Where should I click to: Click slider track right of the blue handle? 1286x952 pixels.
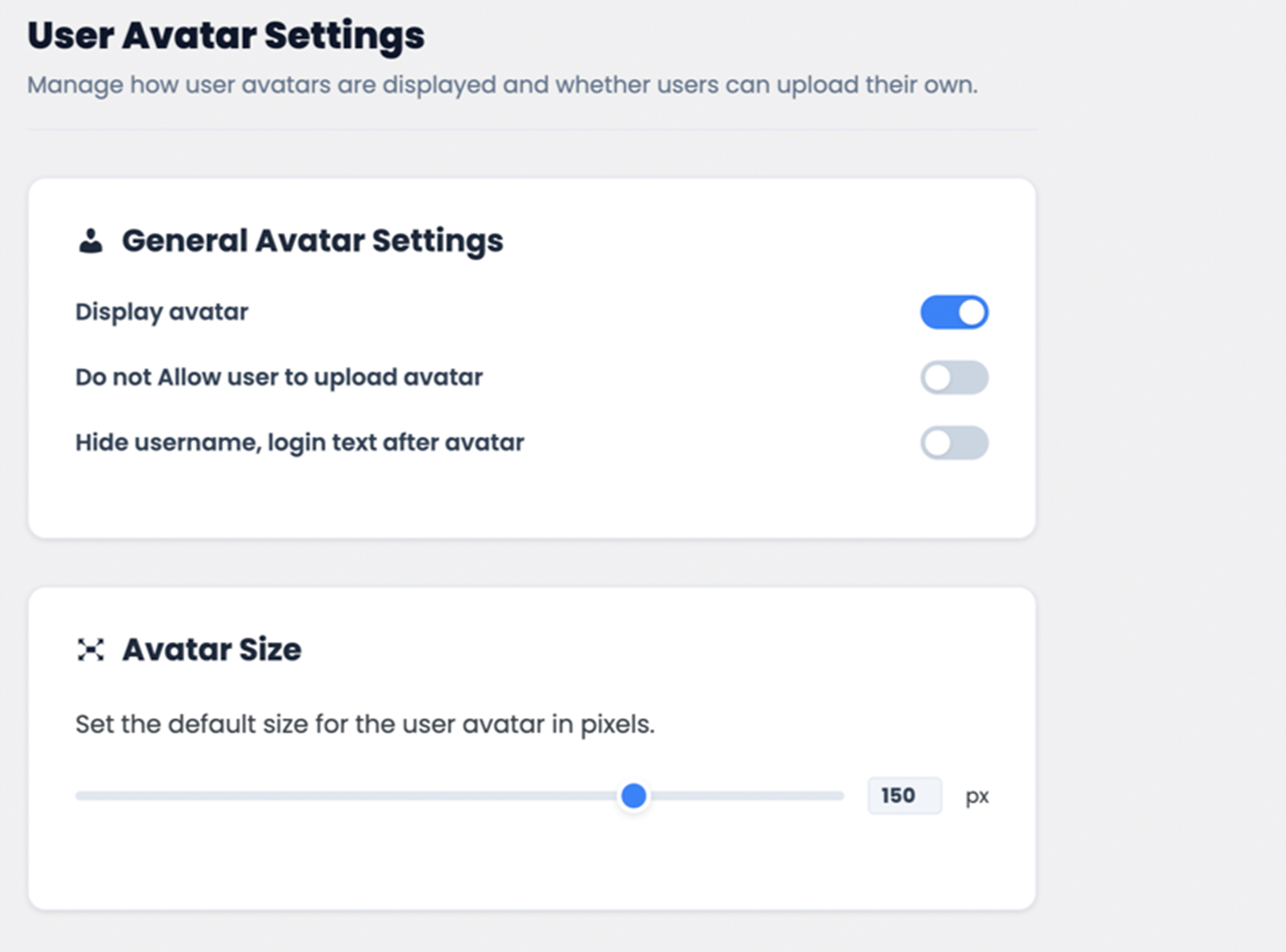(x=749, y=796)
